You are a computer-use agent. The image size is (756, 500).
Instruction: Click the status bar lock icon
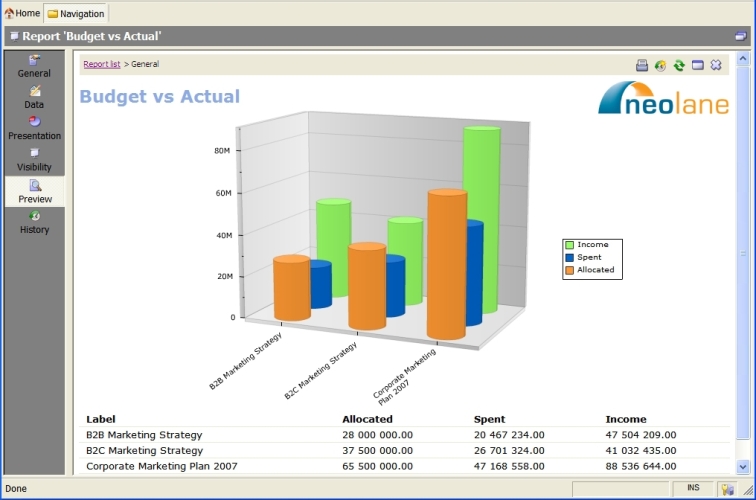(727, 489)
